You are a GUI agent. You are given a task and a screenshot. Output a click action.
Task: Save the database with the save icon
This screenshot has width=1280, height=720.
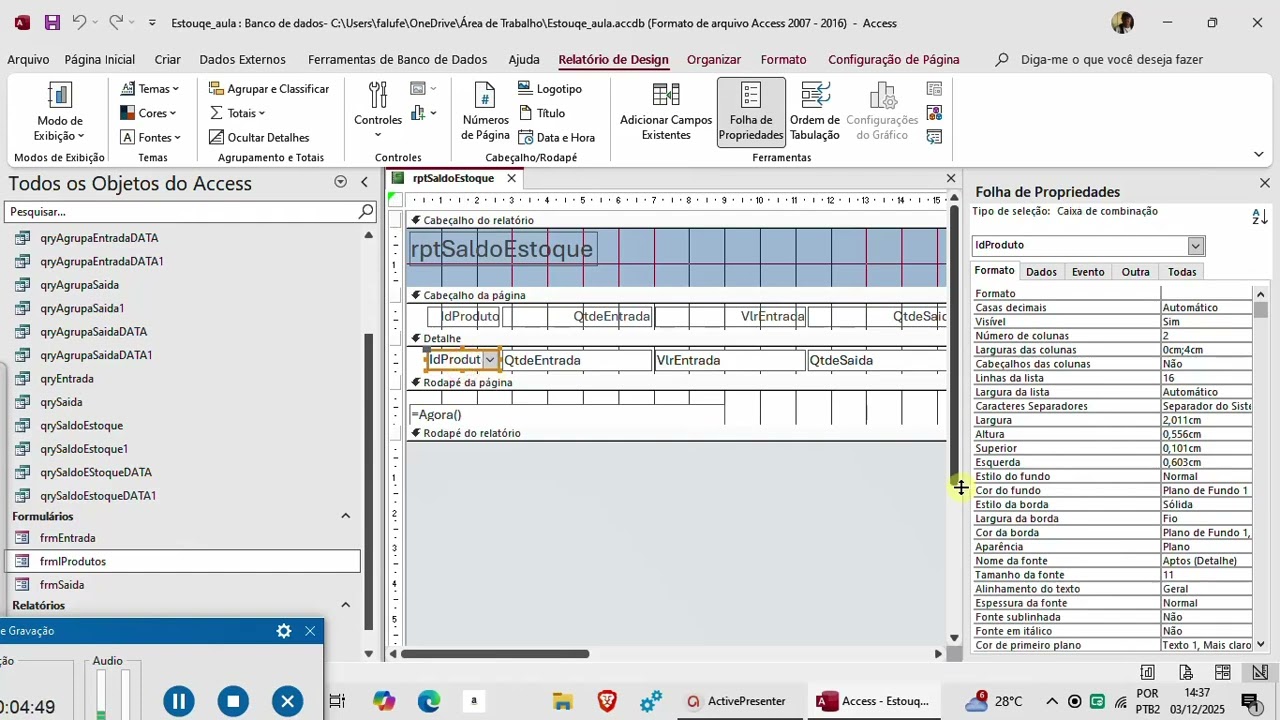tap(52, 22)
